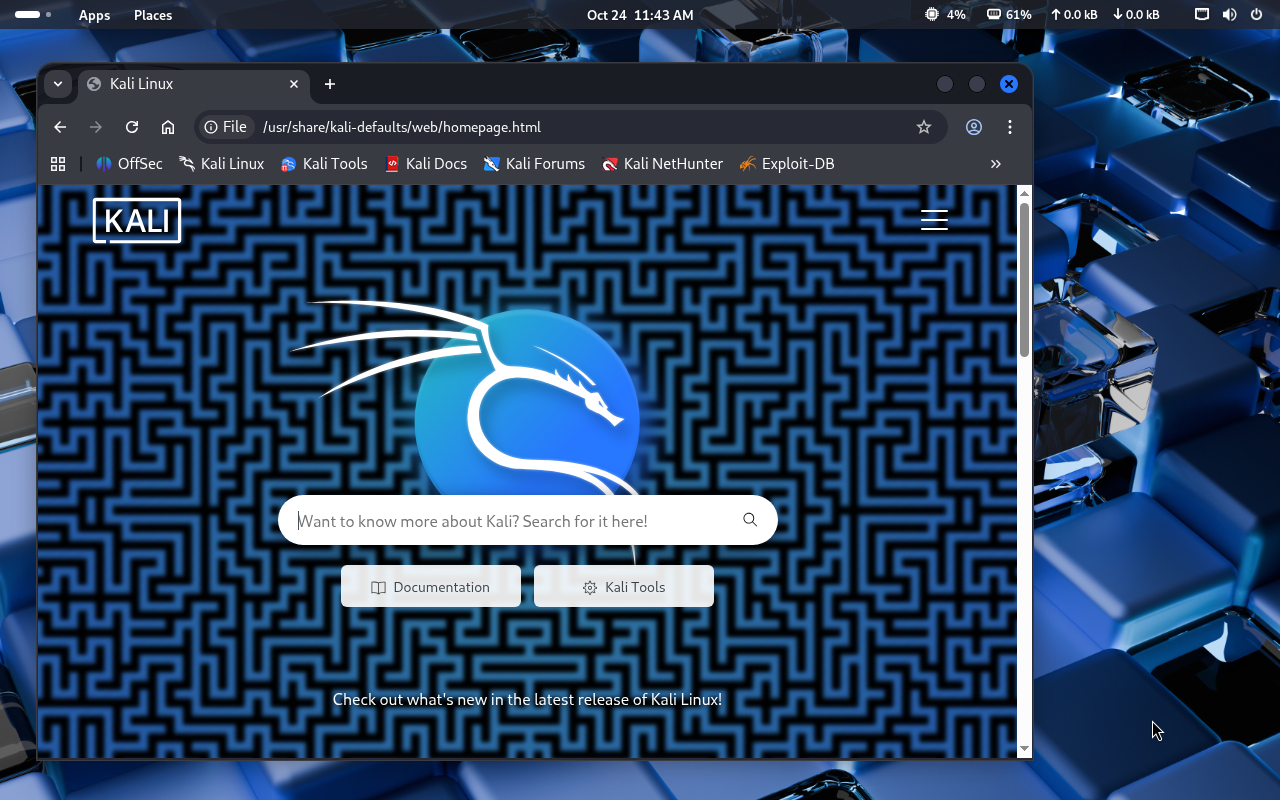Open the Places menu
This screenshot has height=800, width=1280.
153,15
